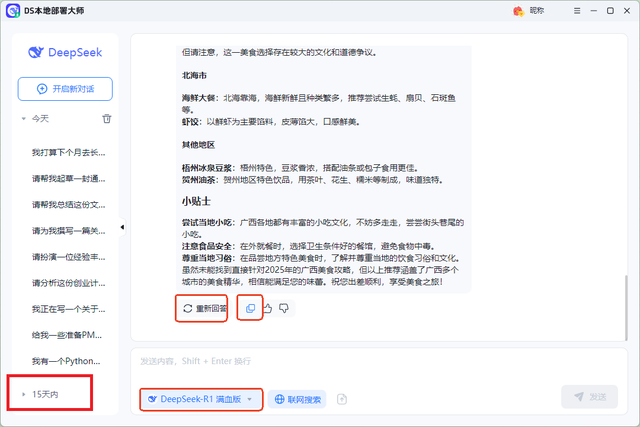The height and width of the screenshot is (427, 640).
Task: Click the 昵称 nickname label
Action: click(x=537, y=11)
